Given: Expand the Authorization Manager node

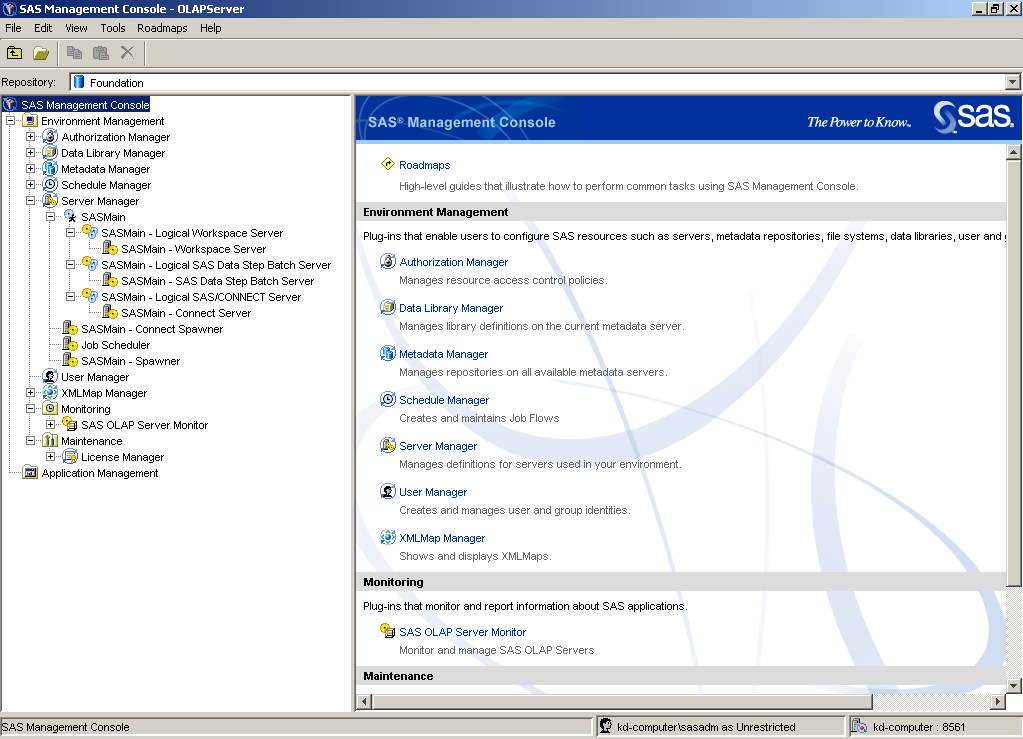Looking at the screenshot, I should point(30,137).
